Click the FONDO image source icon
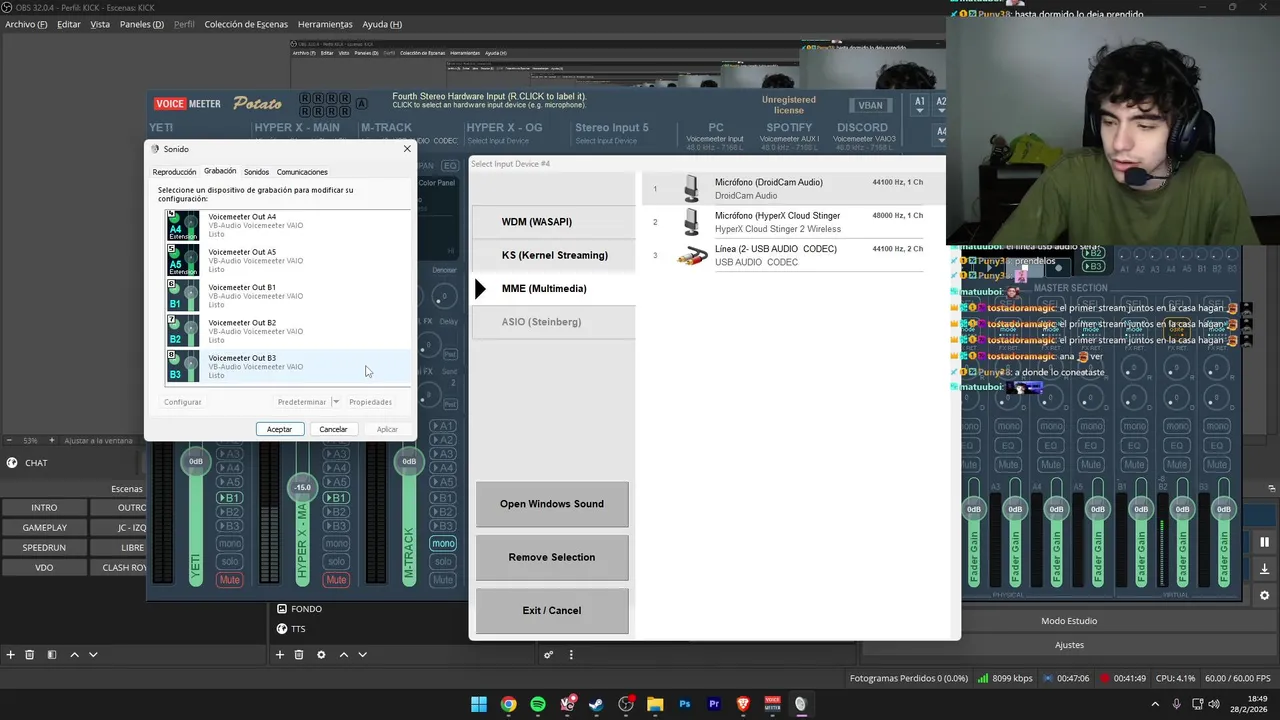 point(282,609)
